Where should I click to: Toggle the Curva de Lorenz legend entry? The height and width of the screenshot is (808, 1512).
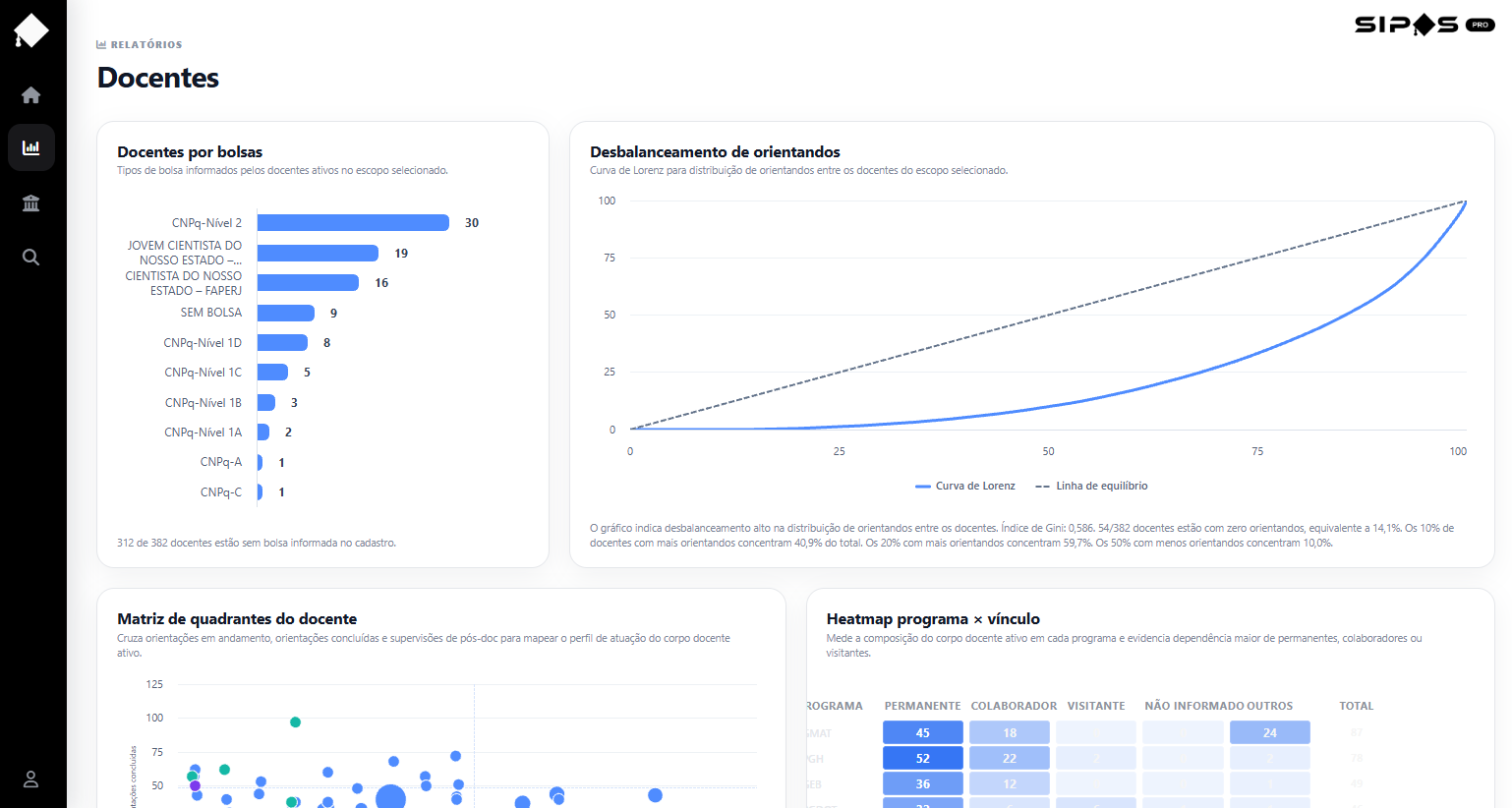[x=965, y=486]
